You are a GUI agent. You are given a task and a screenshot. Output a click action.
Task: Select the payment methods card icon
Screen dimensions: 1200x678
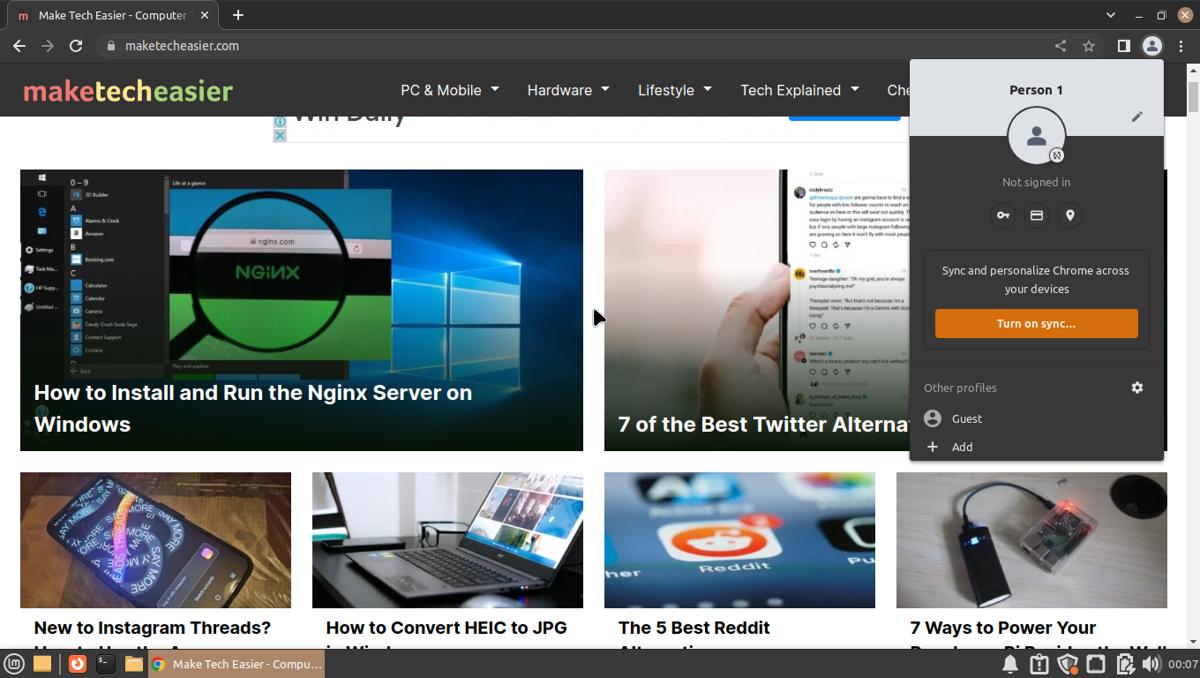(x=1036, y=215)
